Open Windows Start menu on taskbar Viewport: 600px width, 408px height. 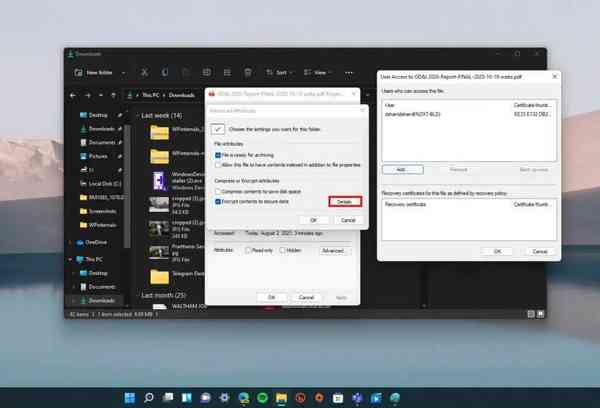point(130,398)
